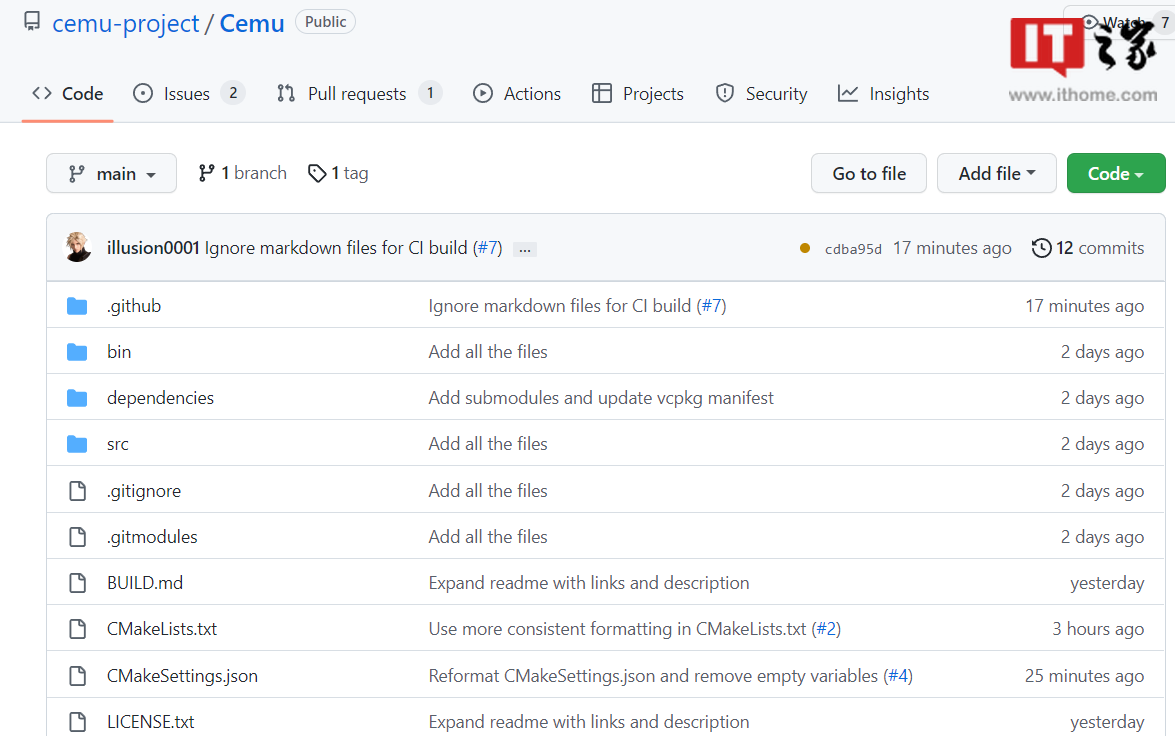Open the Add file dropdown
This screenshot has height=736, width=1175.
click(997, 173)
